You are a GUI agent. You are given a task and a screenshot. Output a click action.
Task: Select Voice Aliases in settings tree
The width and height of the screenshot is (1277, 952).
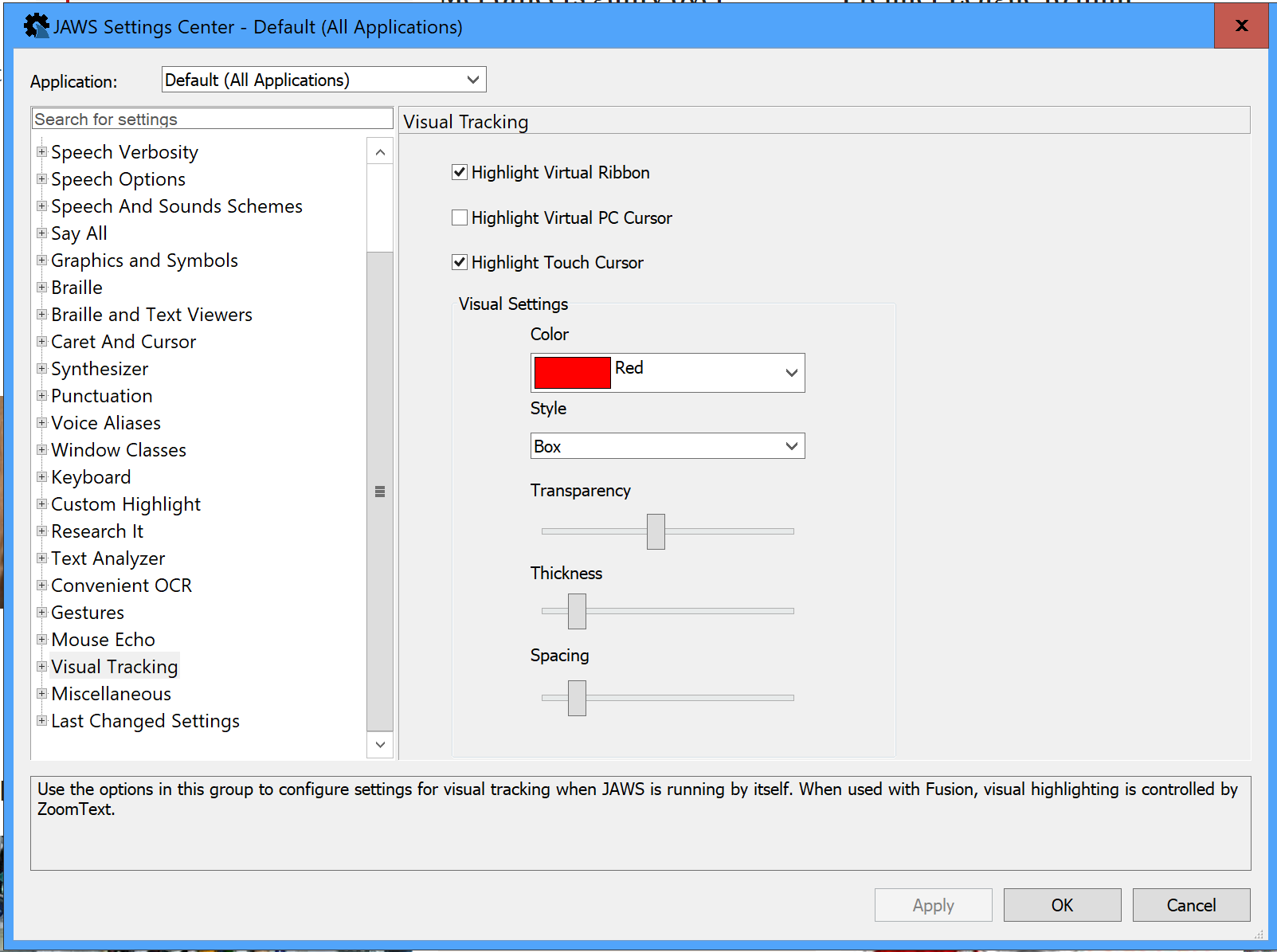pos(106,423)
